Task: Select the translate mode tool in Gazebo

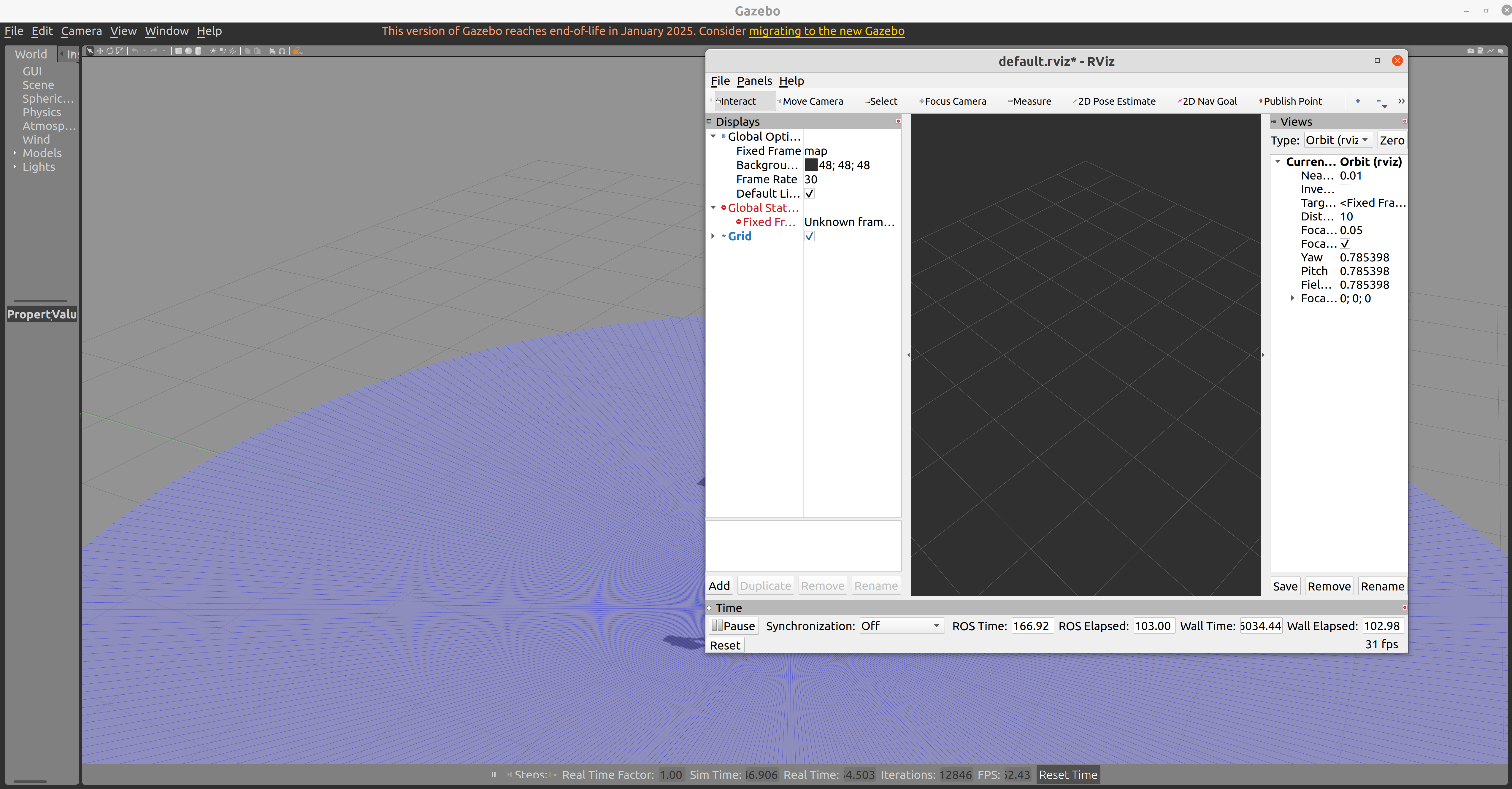Action: coord(100,51)
